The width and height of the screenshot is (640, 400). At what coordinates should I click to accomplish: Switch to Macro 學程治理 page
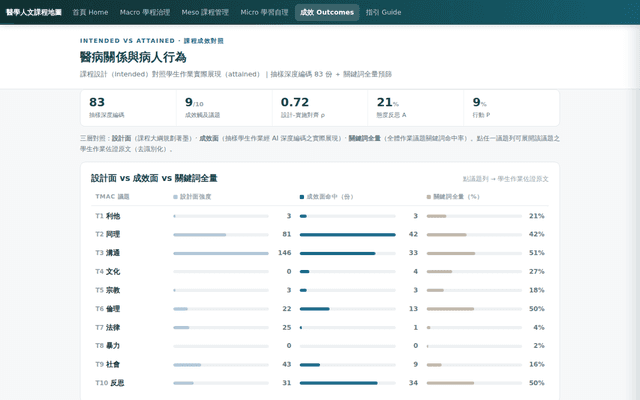[145, 12]
